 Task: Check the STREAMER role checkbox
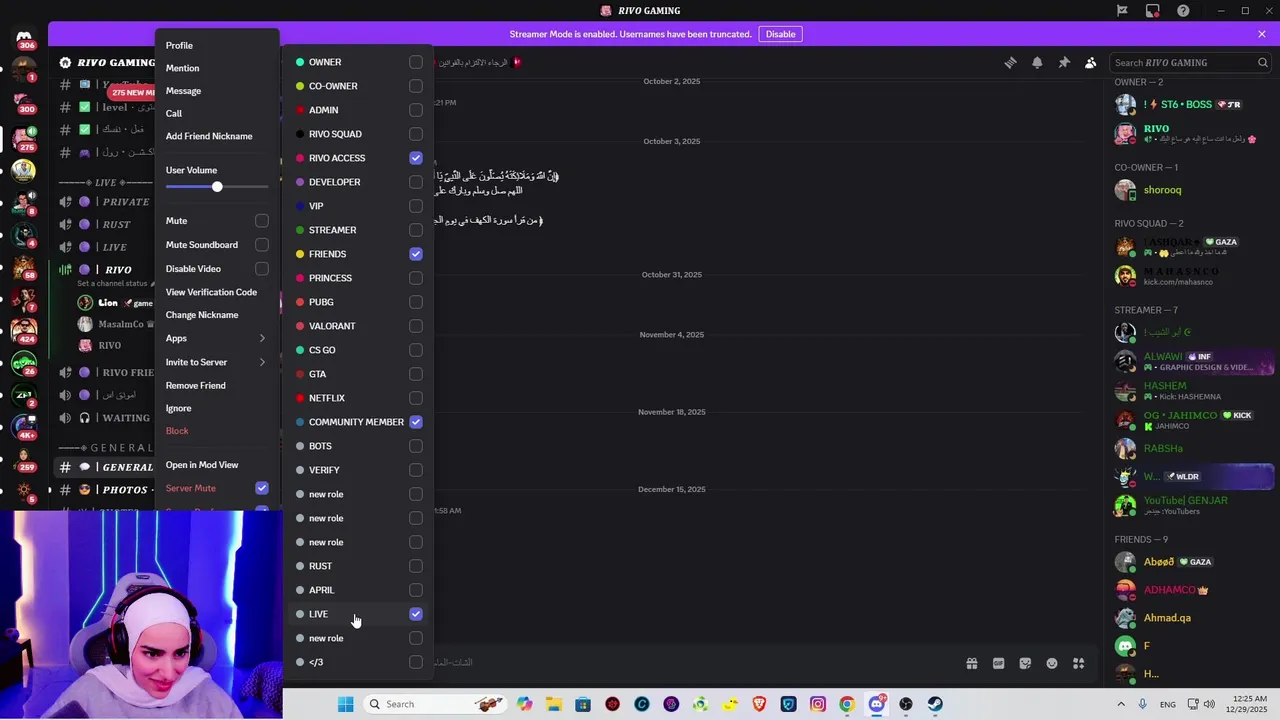pos(416,230)
